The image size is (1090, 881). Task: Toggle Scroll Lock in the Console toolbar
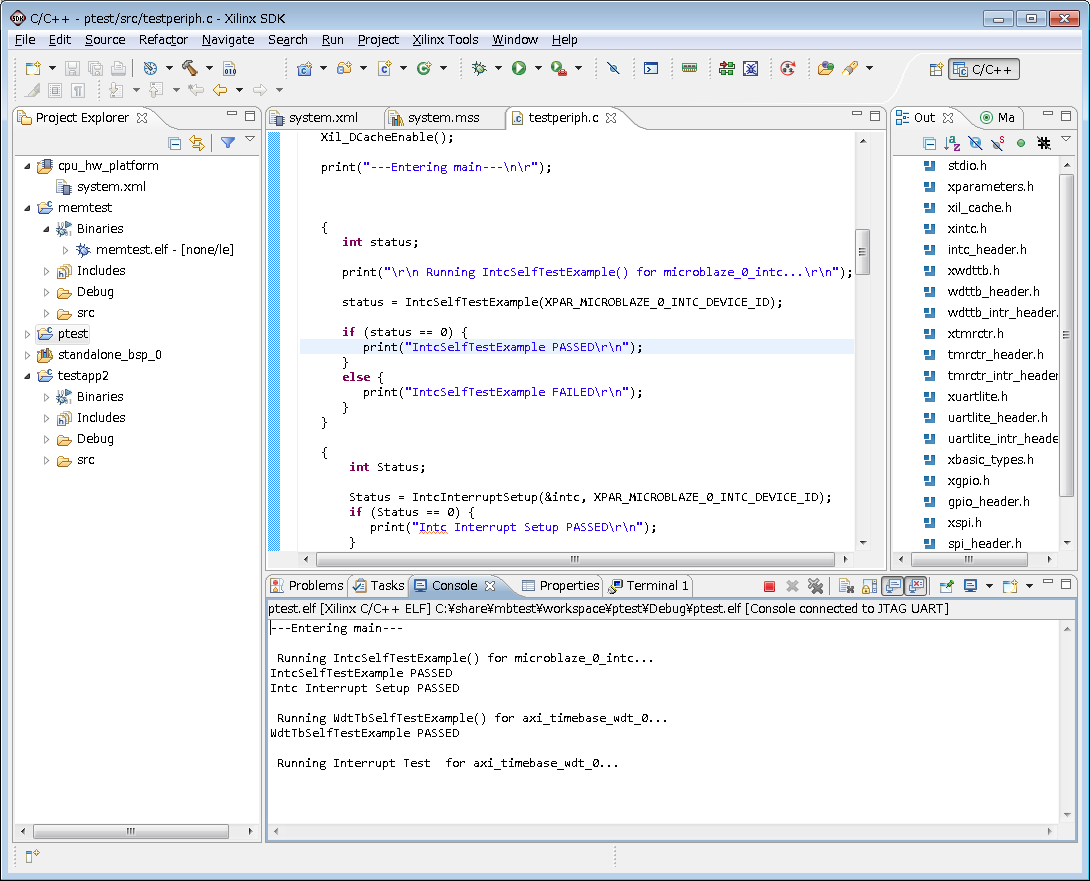869,586
